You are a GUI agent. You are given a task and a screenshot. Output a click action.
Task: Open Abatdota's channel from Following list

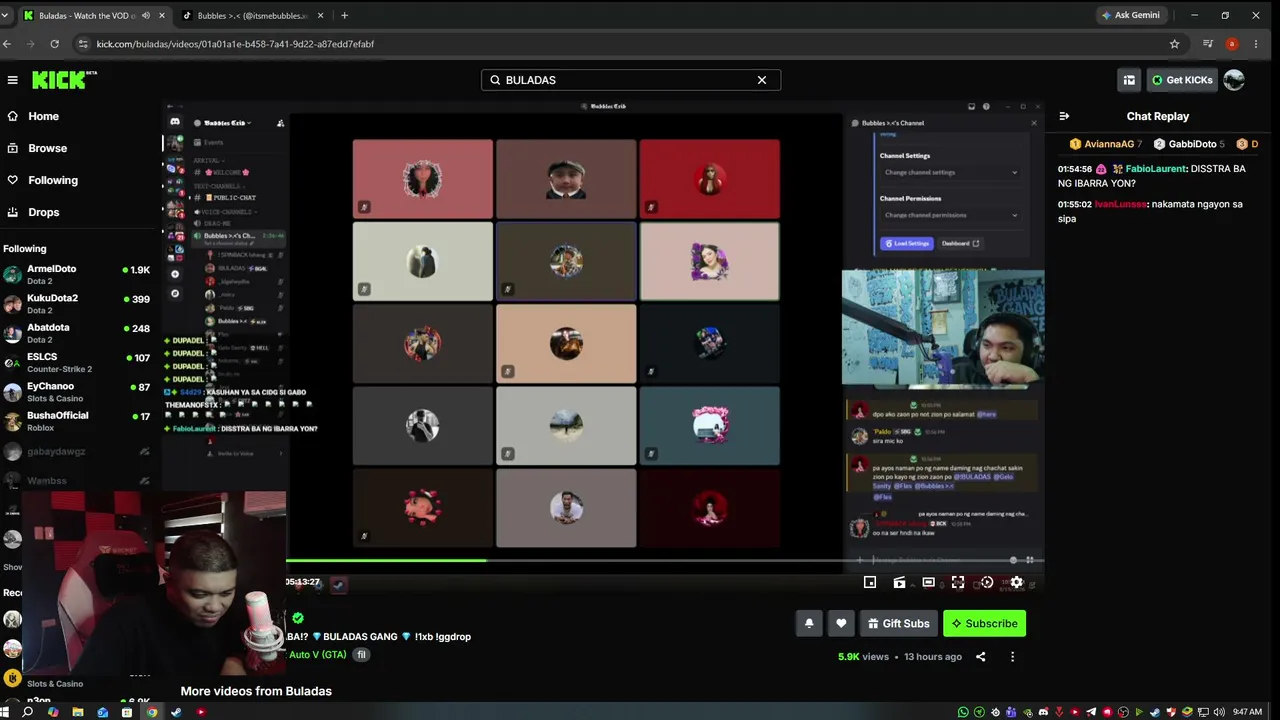[x=78, y=333]
